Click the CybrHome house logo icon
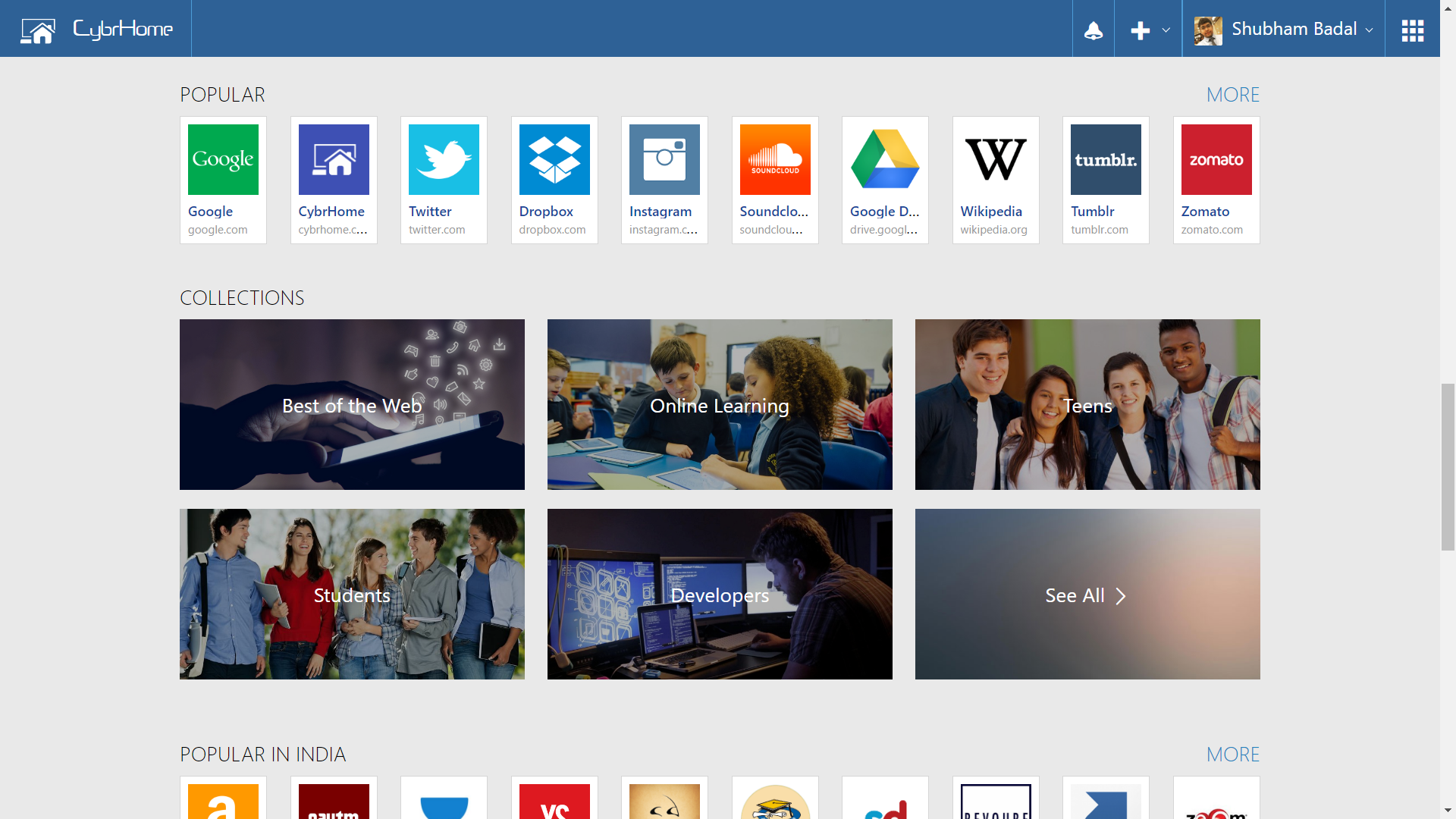 pos(38,30)
